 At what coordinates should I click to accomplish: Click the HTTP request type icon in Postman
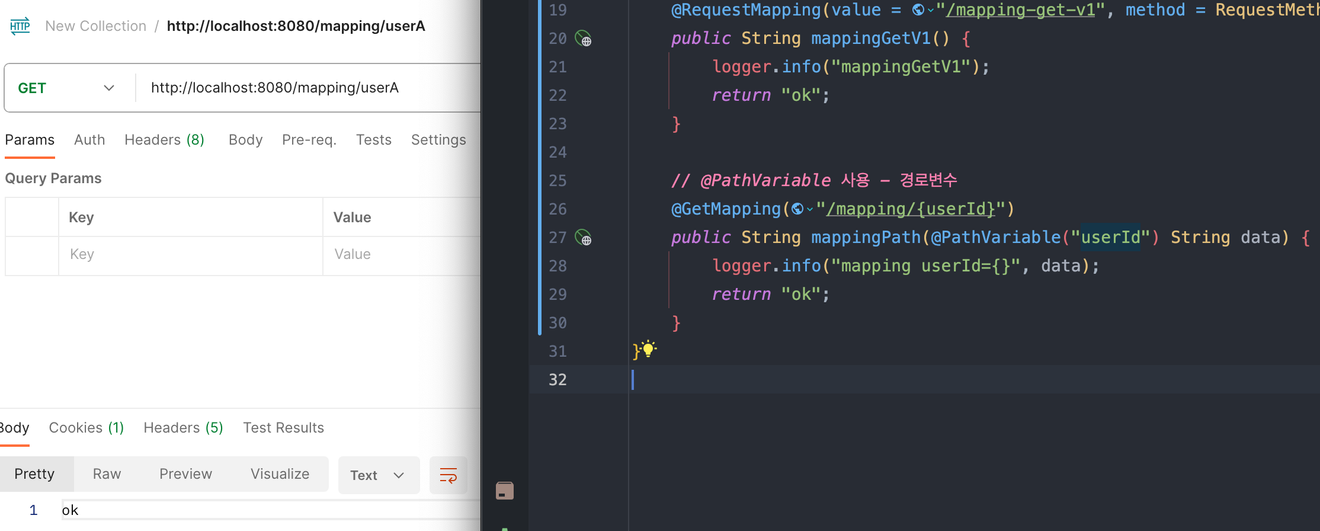20,26
